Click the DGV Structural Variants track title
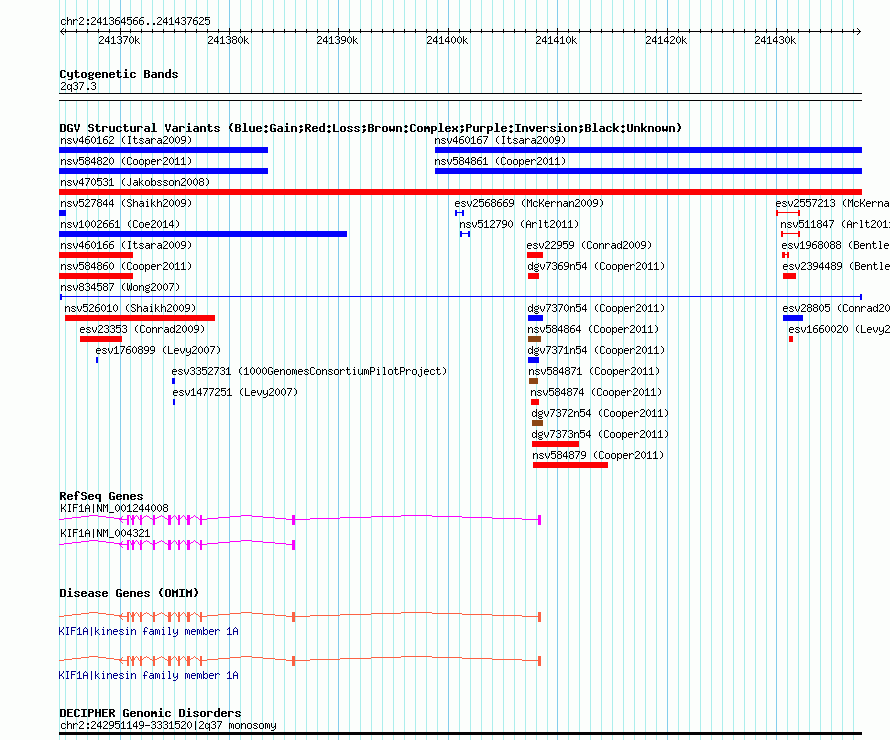890x740 pixels. point(371,128)
